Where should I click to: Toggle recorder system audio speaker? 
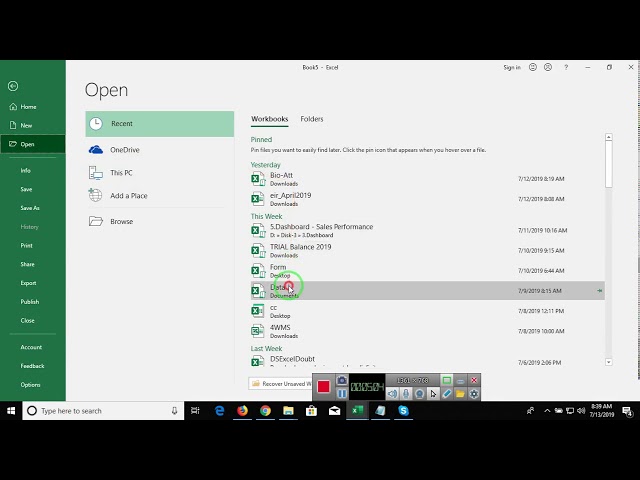coord(392,393)
